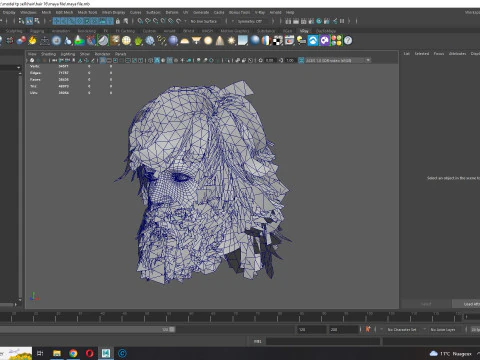Click the four colored circles shelf icon

pos(336,41)
